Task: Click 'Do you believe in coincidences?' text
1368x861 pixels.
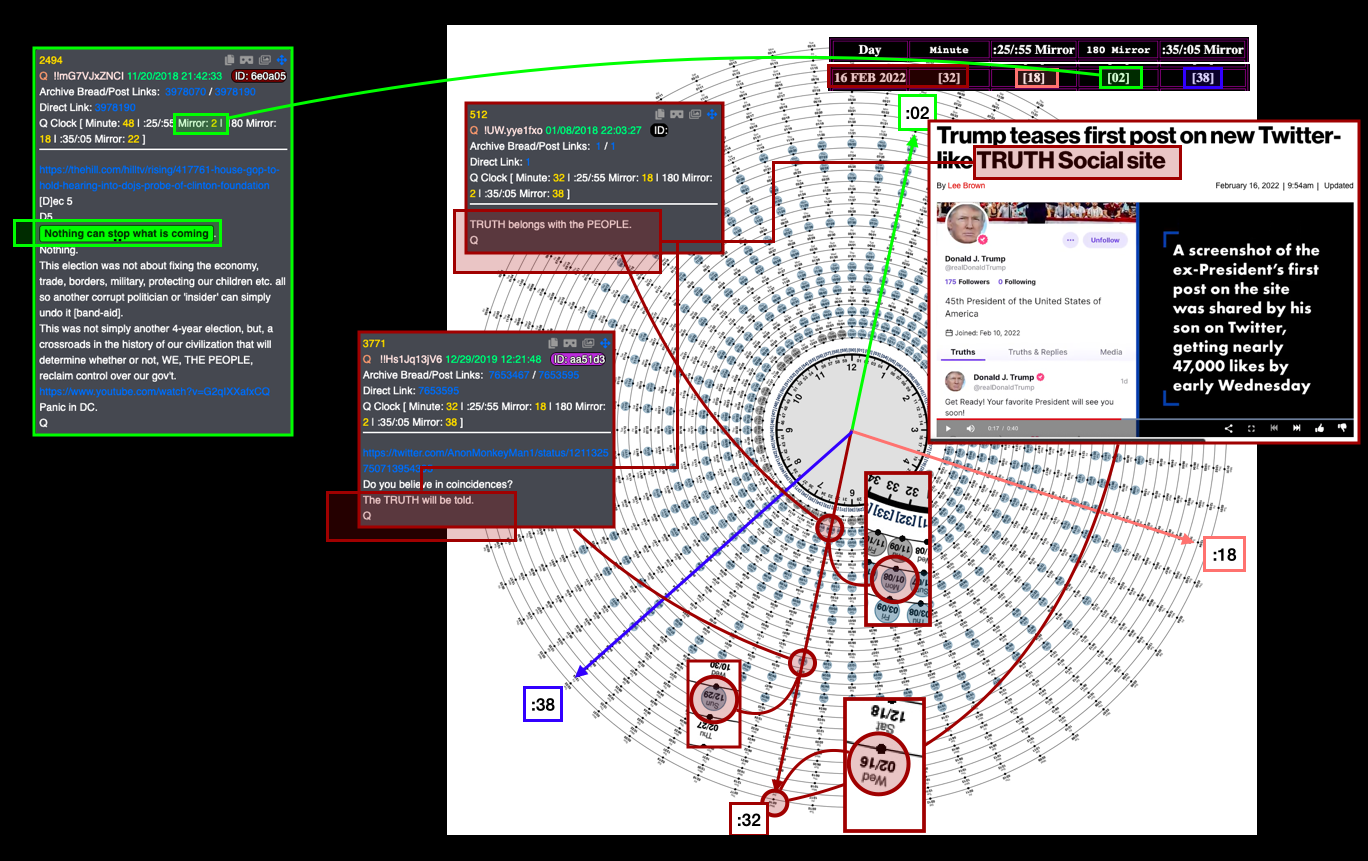Action: [439, 484]
